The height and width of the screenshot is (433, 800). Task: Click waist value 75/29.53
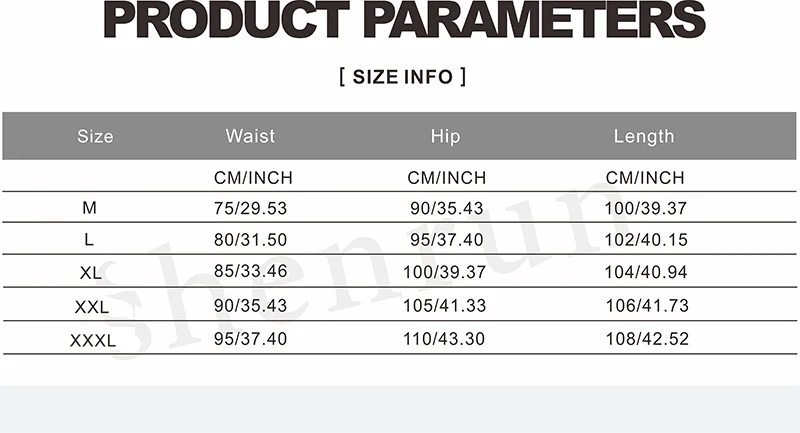click(251, 209)
